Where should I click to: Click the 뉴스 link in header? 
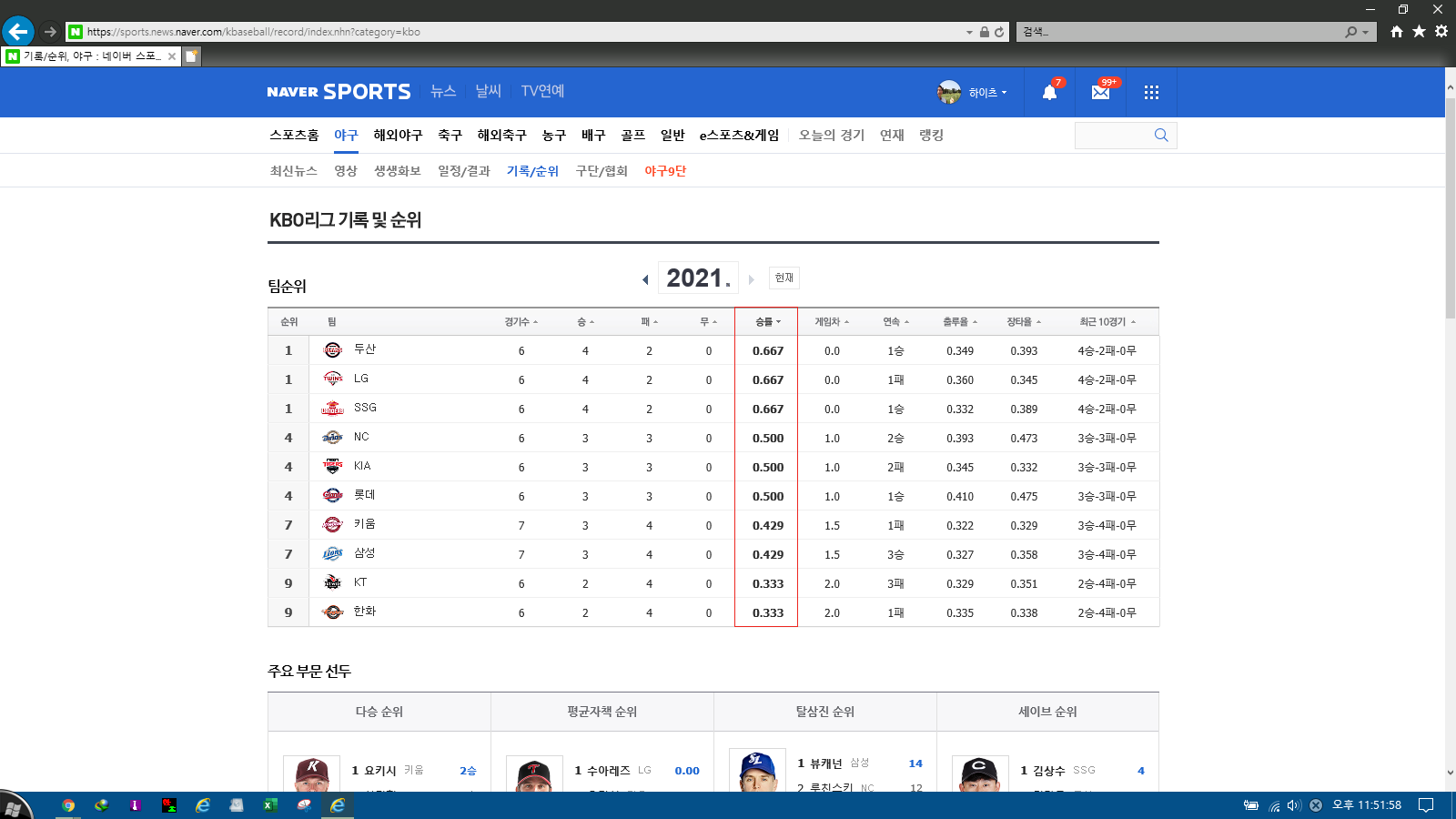[x=443, y=91]
